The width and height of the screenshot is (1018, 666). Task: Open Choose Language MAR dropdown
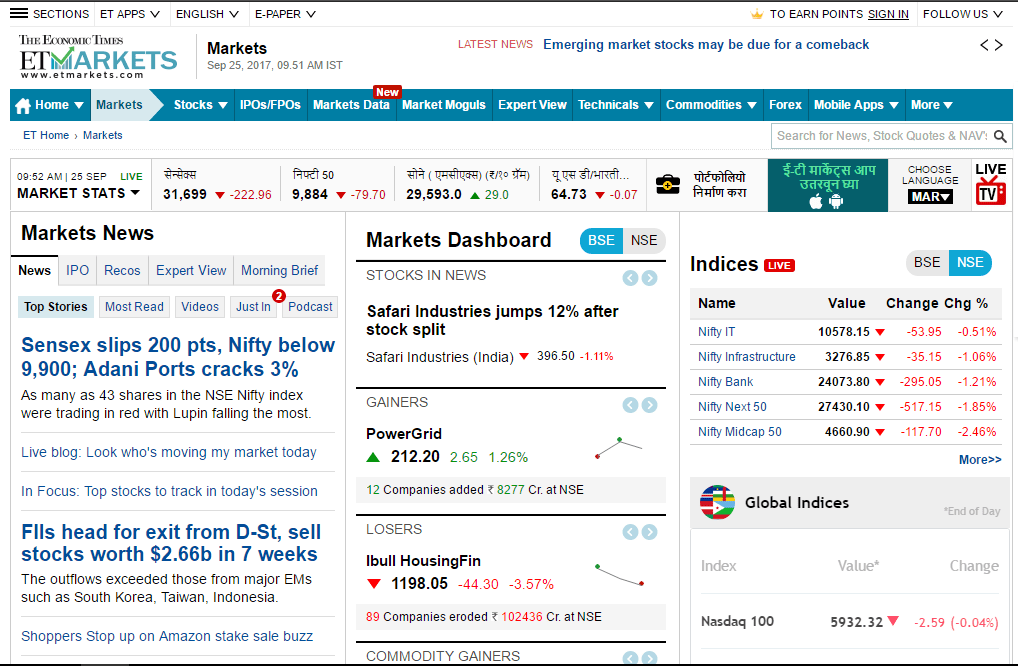[x=930, y=197]
